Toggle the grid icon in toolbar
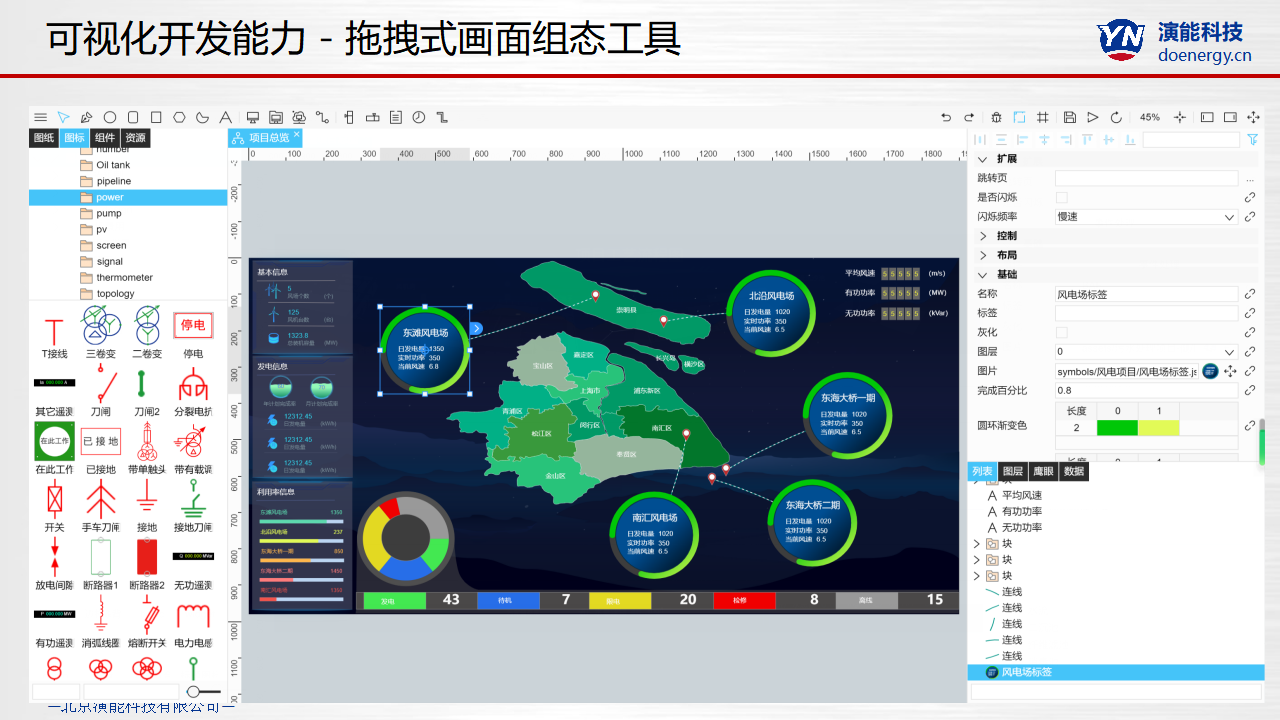This screenshot has height=720, width=1280. click(1043, 117)
